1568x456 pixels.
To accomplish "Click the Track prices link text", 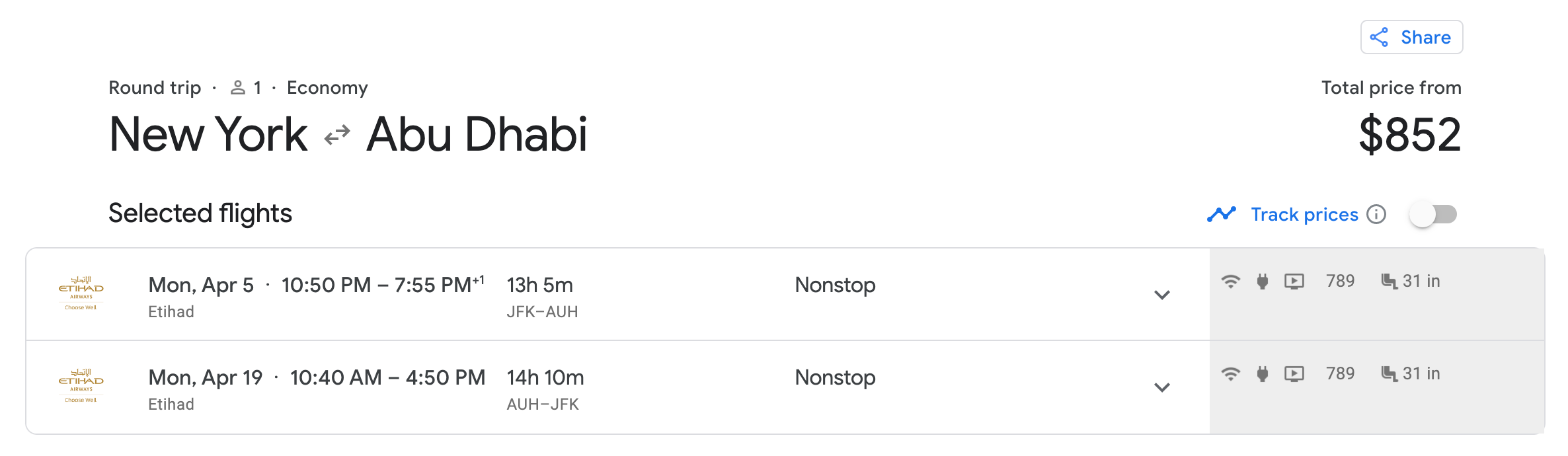I will [1304, 215].
